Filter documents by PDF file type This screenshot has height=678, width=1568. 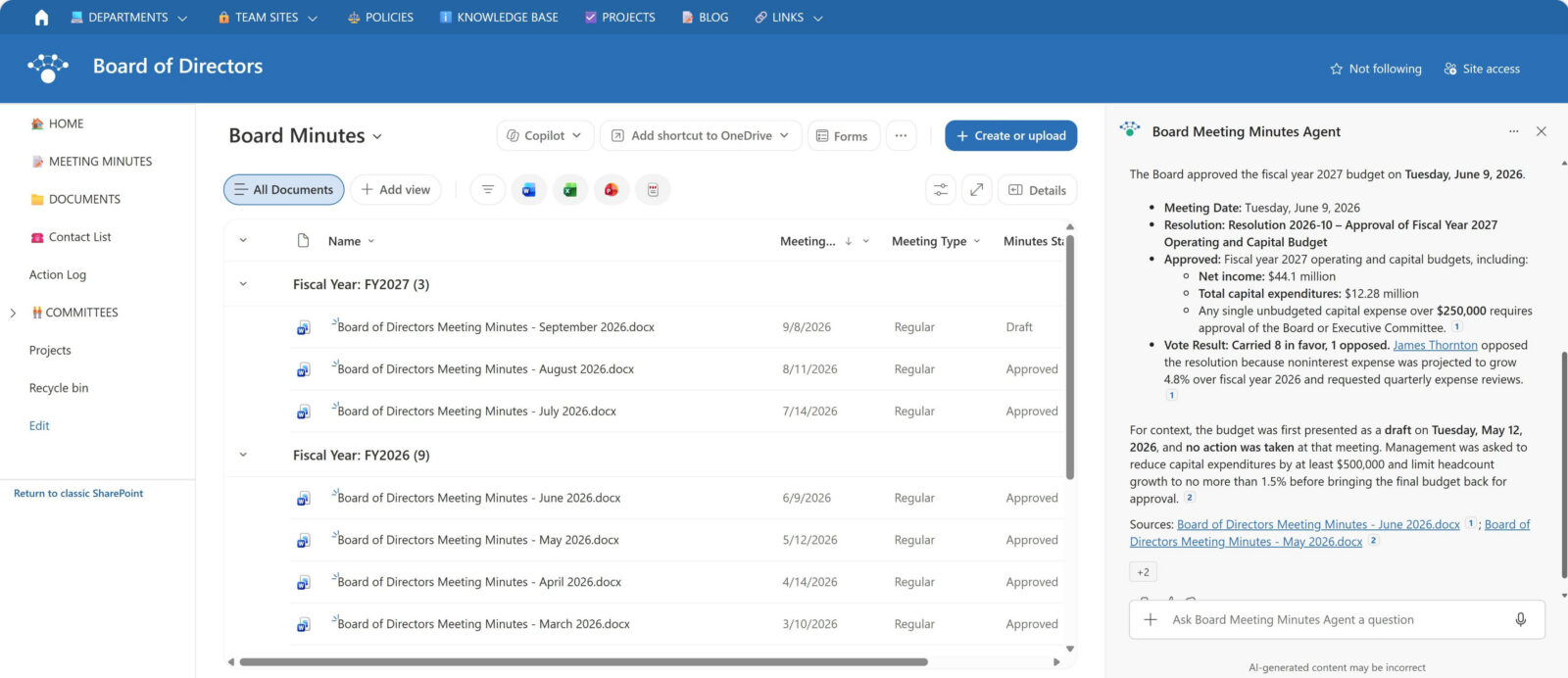[x=653, y=190]
